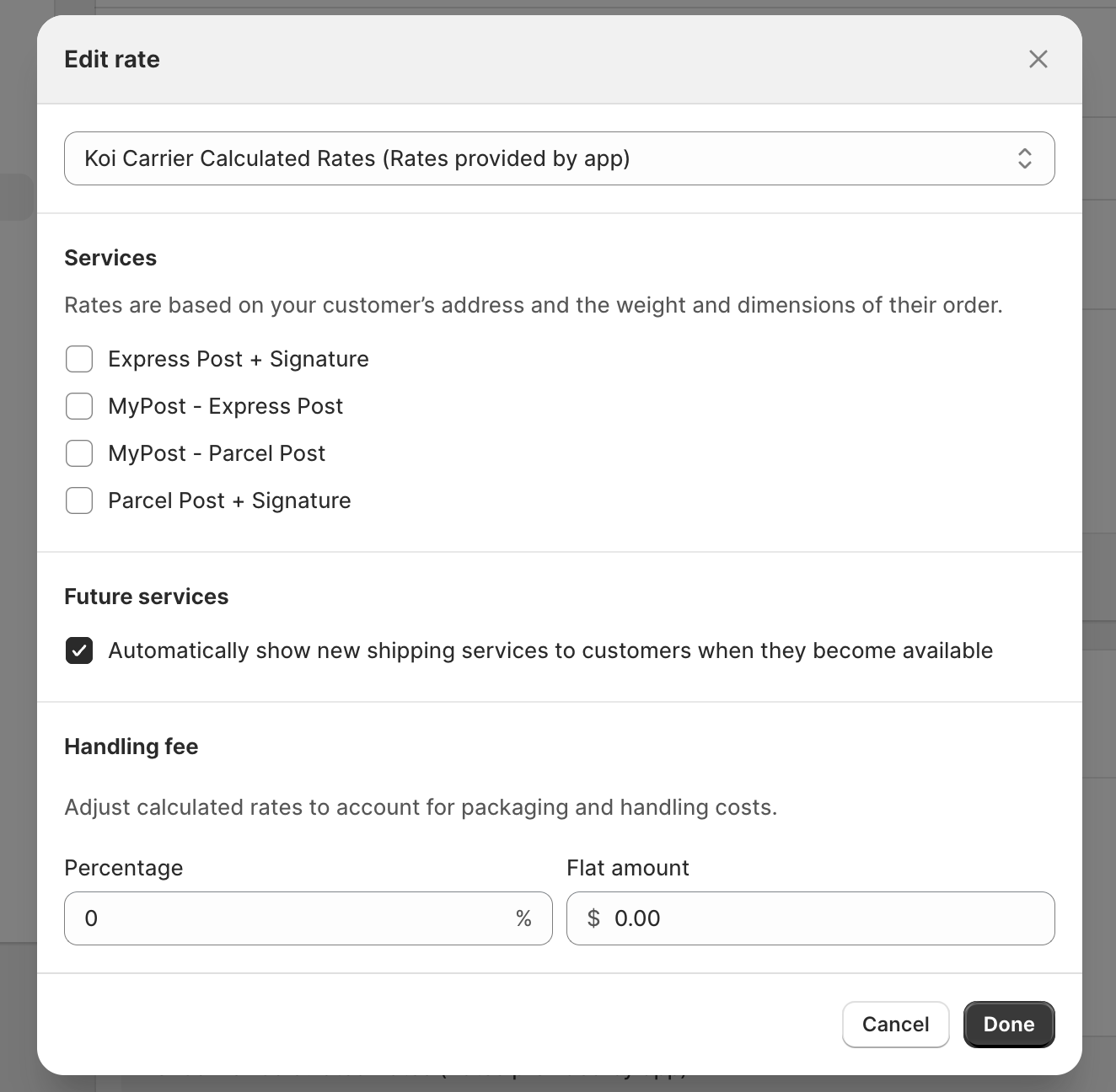1116x1092 pixels.
Task: Click the up-down chevron arrows in rate selector
Action: coord(1024,158)
